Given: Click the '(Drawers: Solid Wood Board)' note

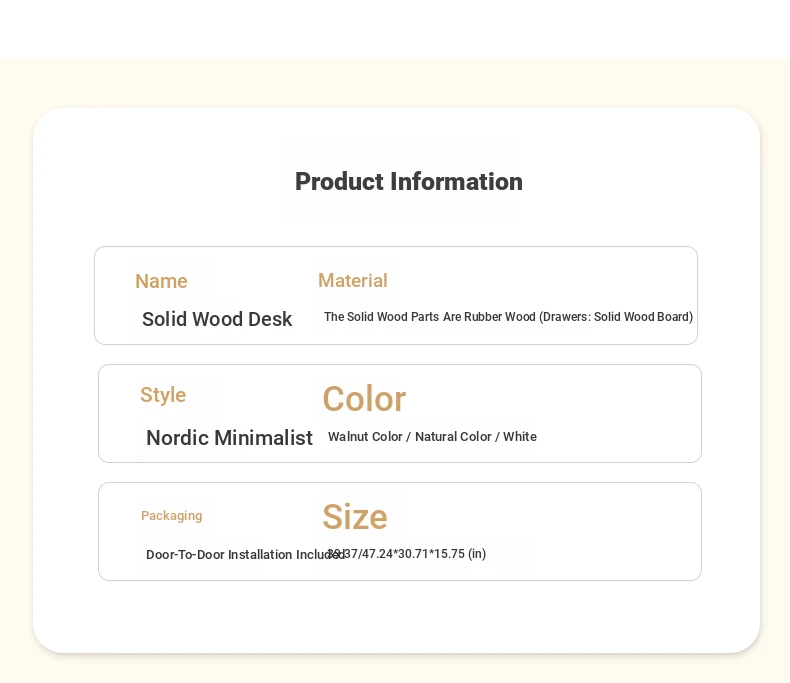Looking at the screenshot, I should pyautogui.click(x=616, y=317).
